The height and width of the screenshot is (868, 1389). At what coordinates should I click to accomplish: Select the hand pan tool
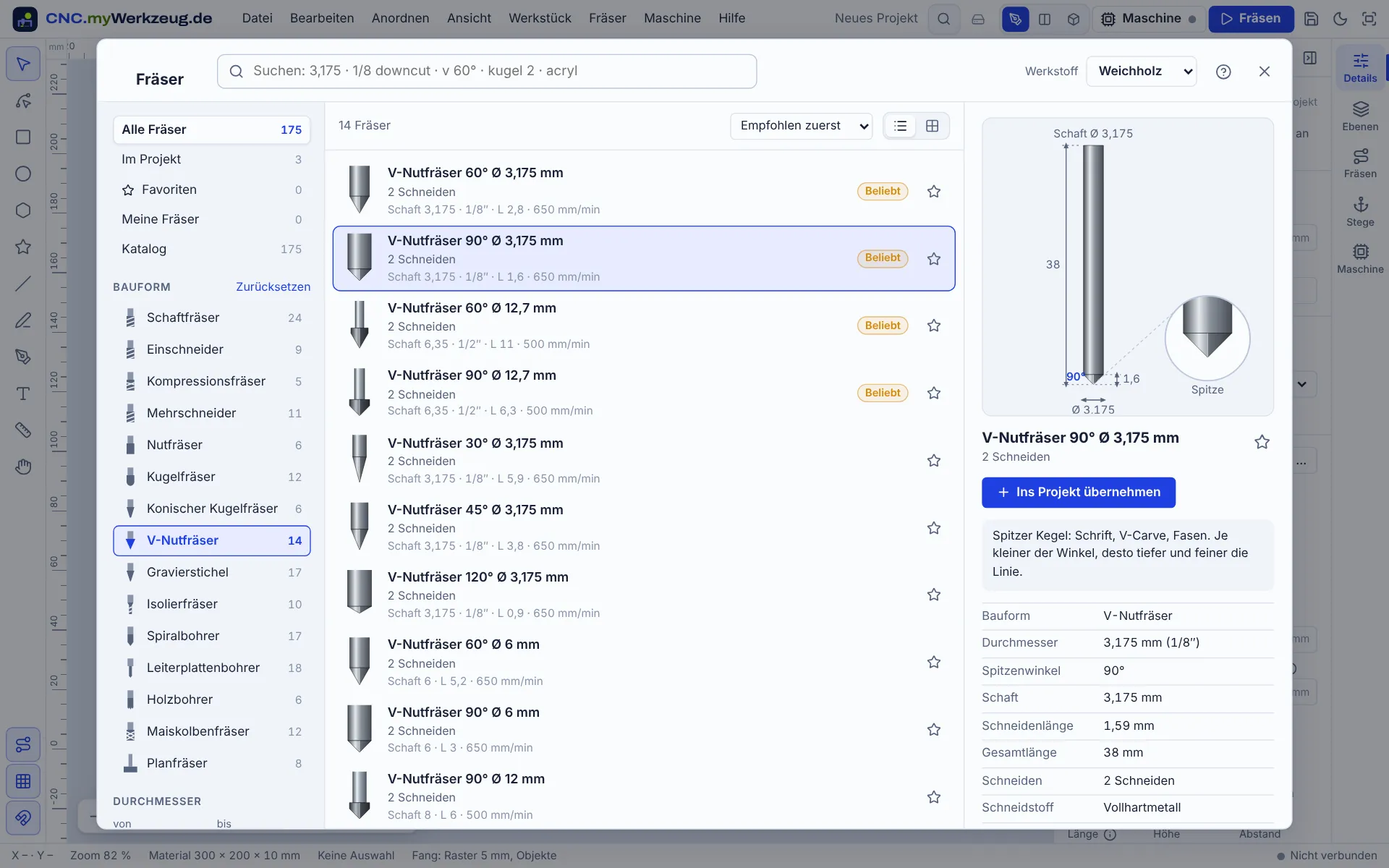(x=23, y=467)
